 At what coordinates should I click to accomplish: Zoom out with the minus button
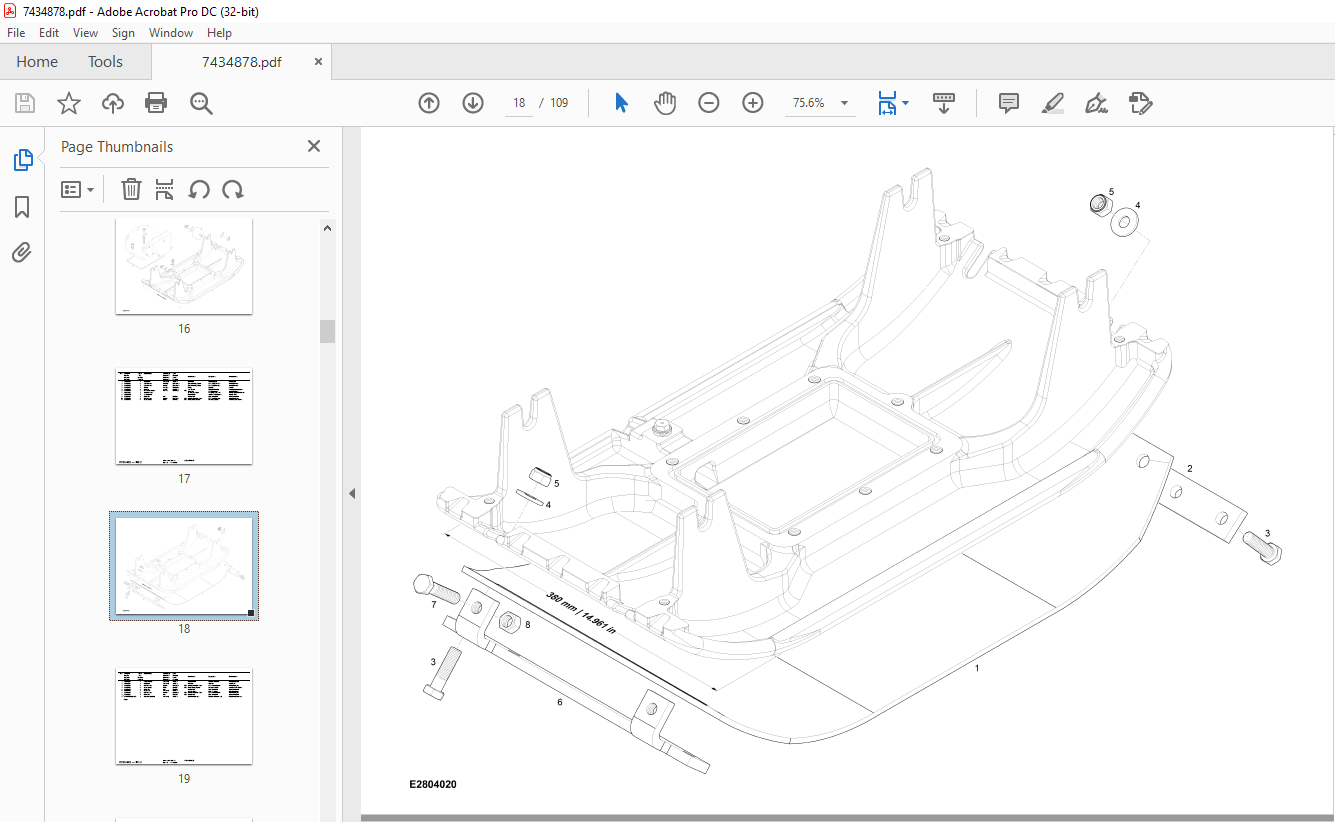pos(709,103)
